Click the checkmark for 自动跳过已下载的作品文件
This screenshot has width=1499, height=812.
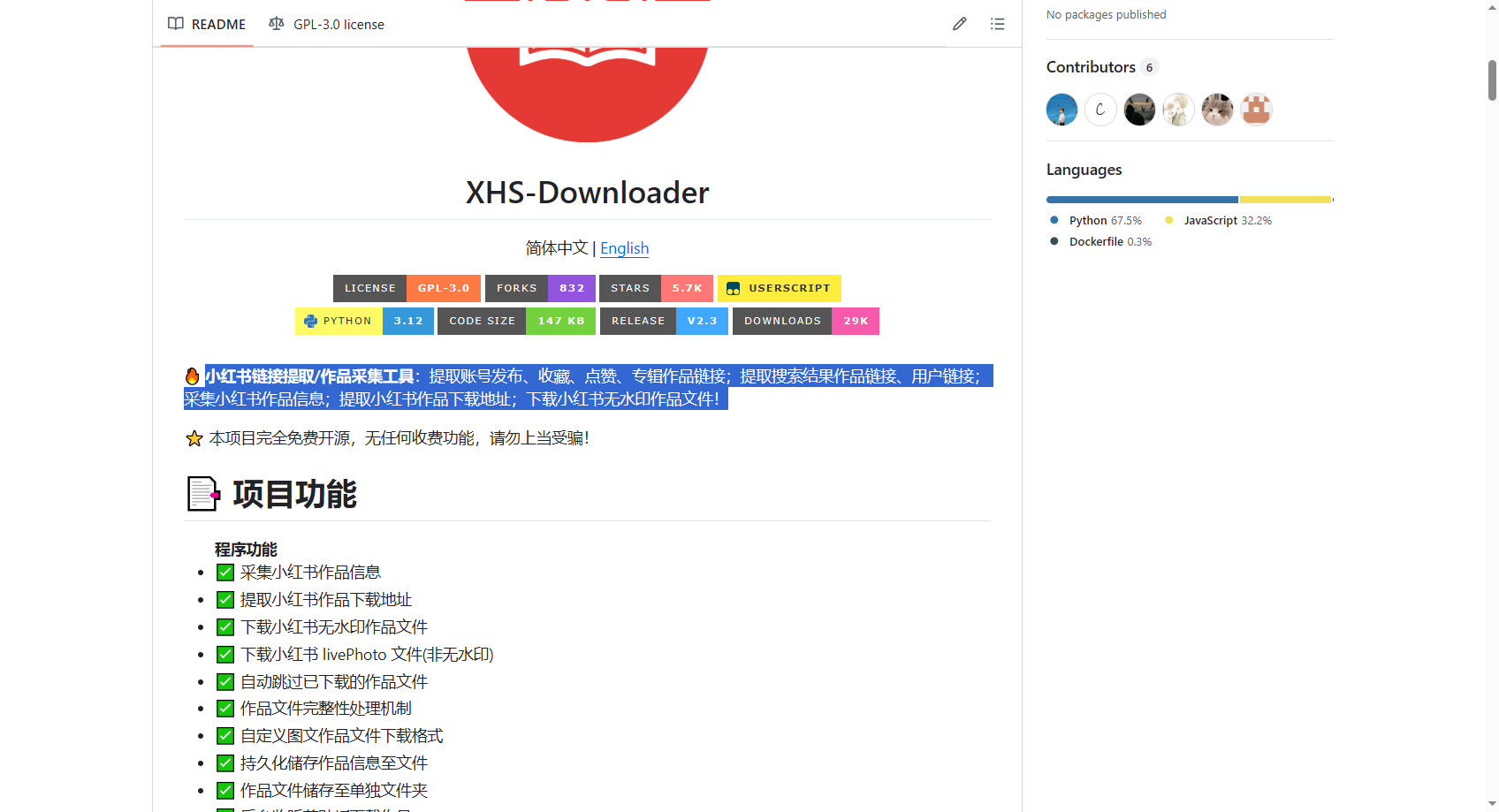point(225,682)
